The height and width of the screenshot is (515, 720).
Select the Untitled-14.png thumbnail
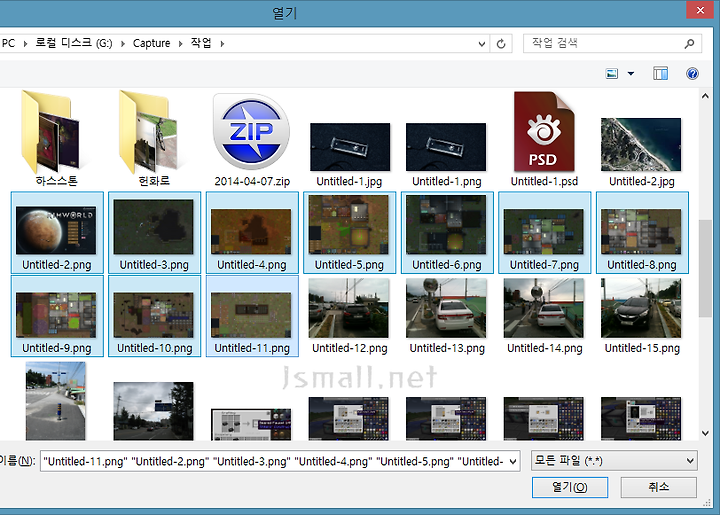[x=544, y=308]
